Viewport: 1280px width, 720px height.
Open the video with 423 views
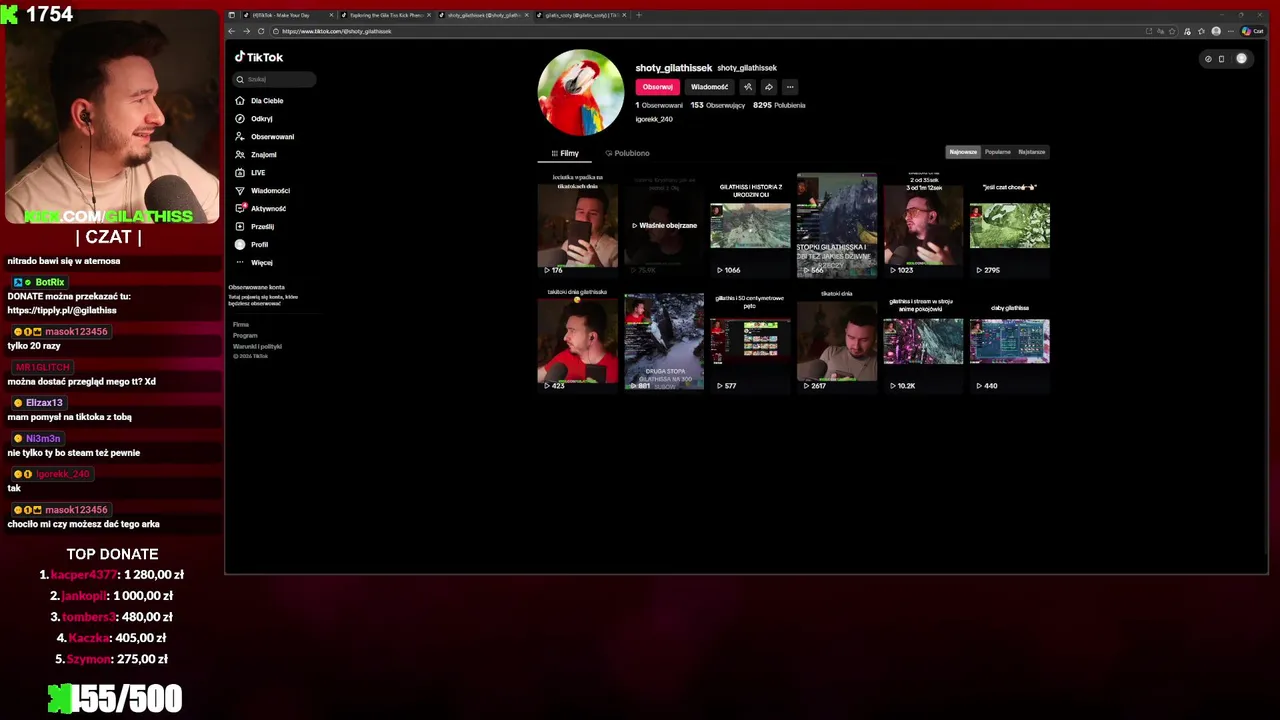[577, 340]
